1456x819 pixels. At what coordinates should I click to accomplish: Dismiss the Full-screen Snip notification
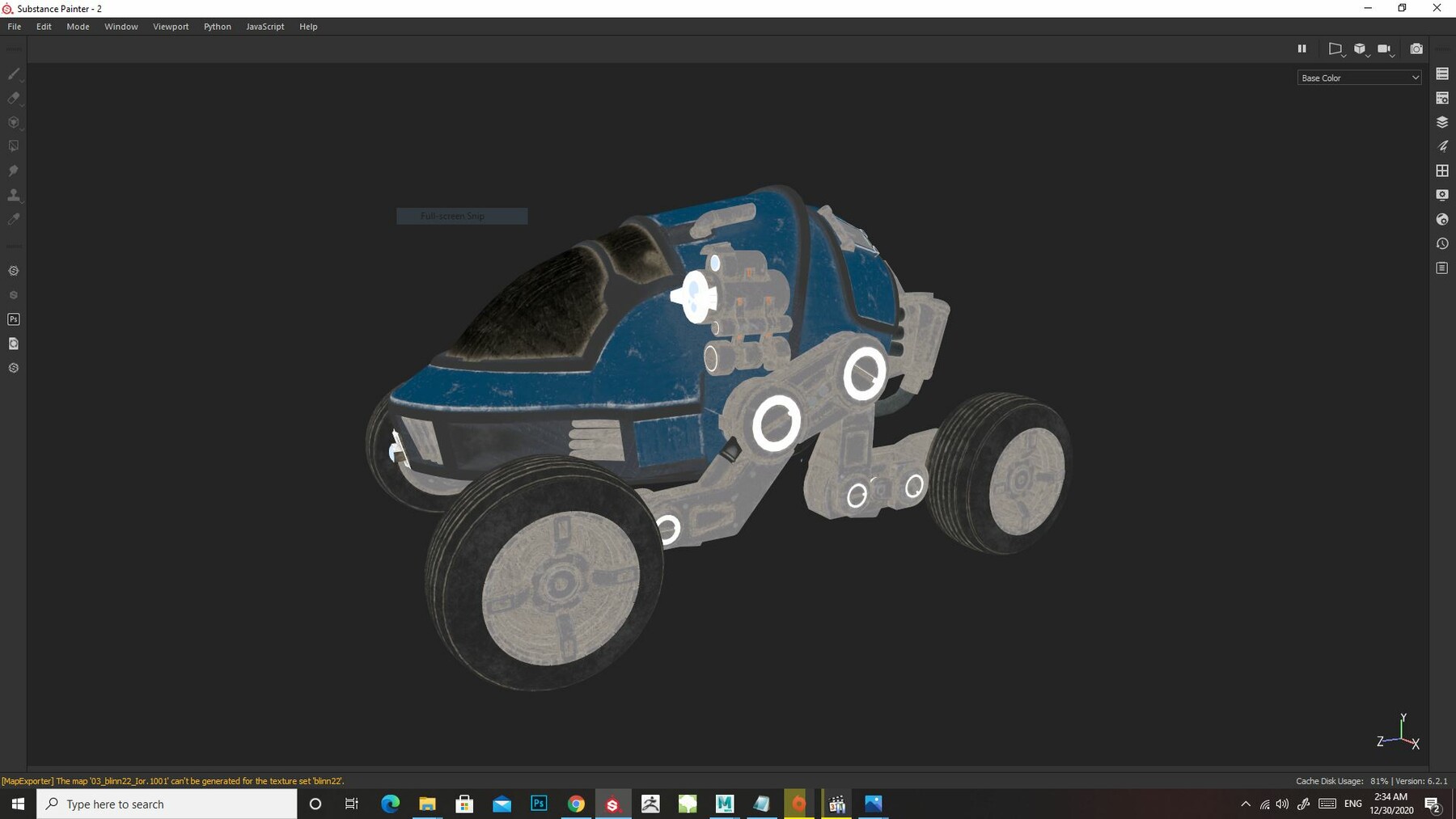(x=461, y=216)
